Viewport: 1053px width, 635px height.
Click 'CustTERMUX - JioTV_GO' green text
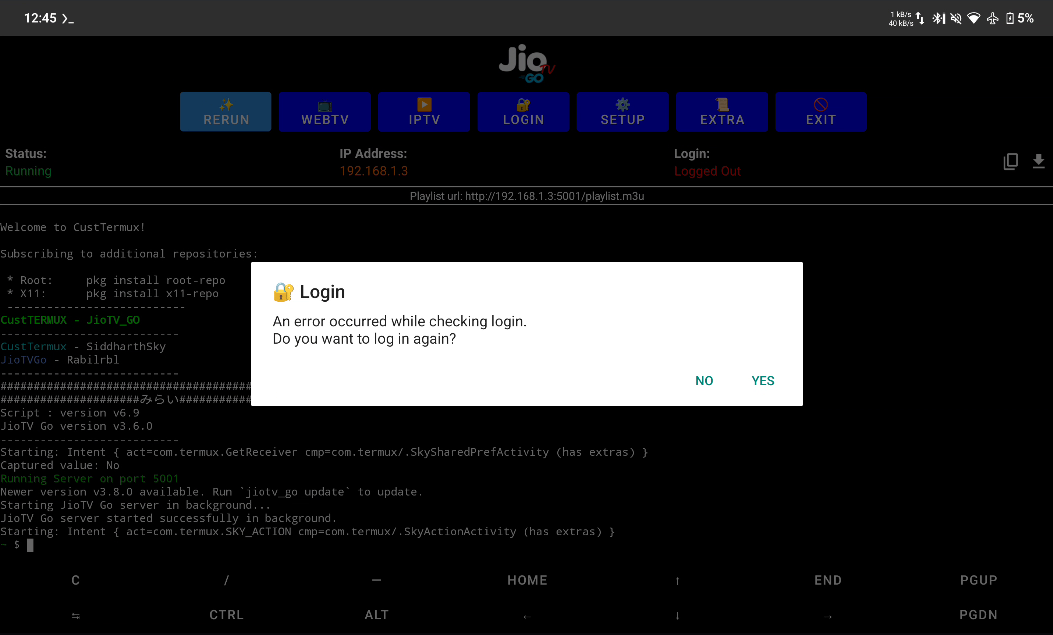tap(70, 320)
